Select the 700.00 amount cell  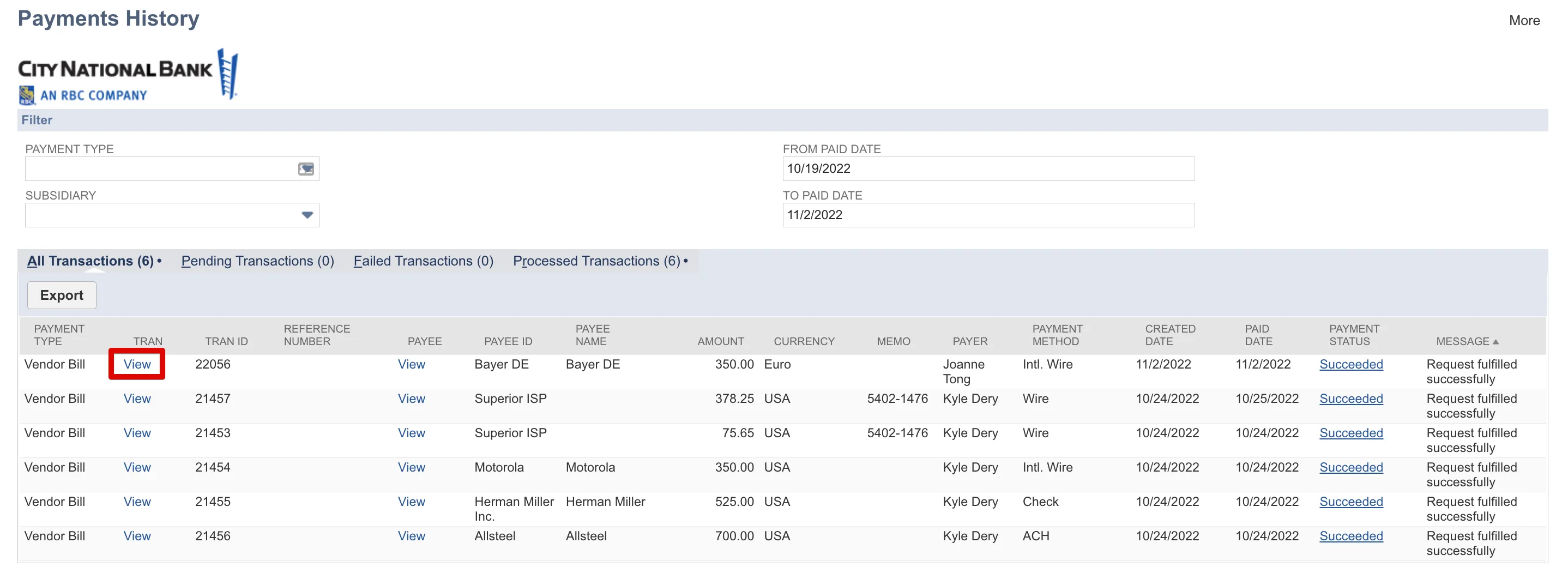coord(734,536)
